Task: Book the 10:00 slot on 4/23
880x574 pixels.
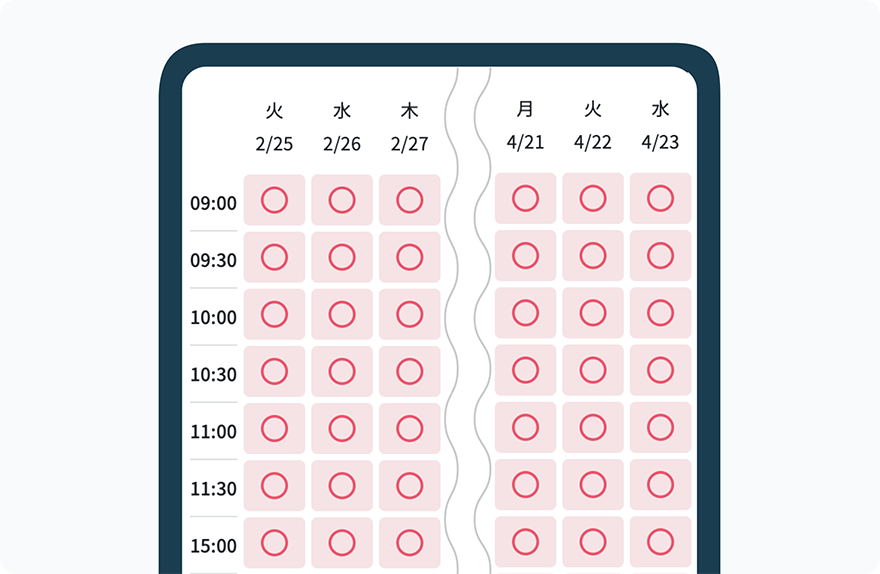Action: click(660, 313)
